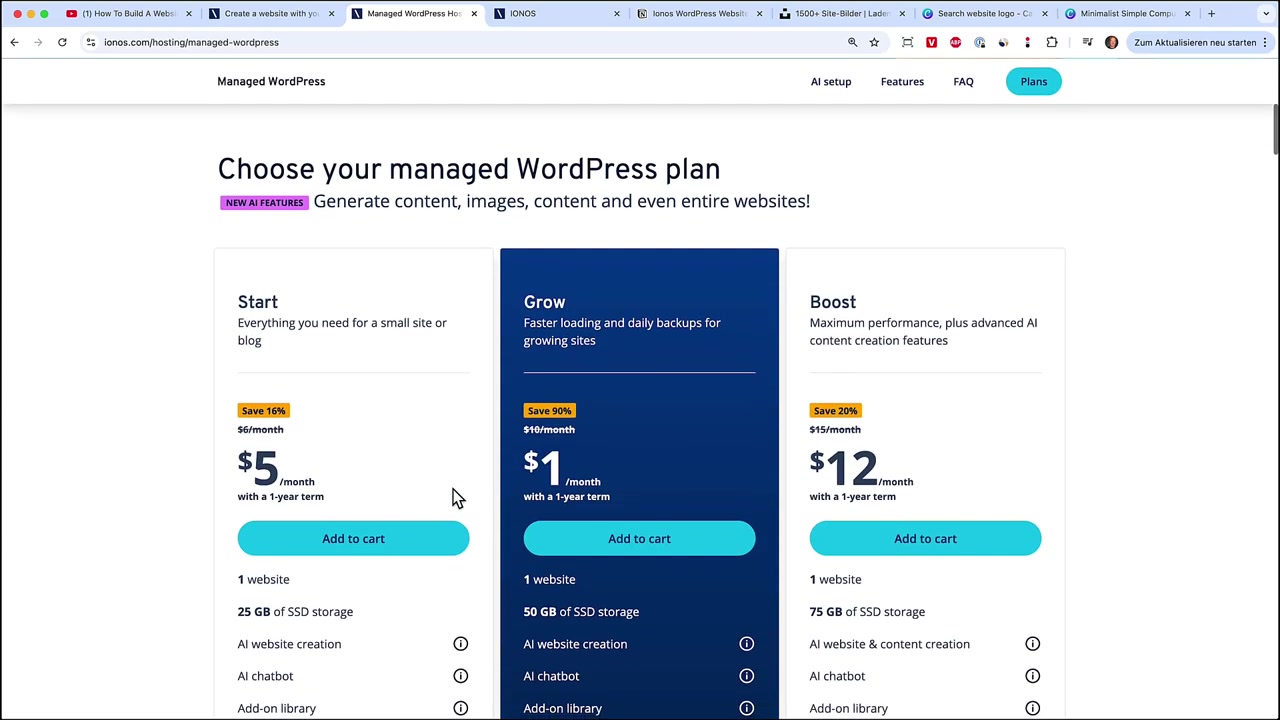The width and height of the screenshot is (1280, 720).
Task: Open the Chrome profile avatar
Action: (x=1111, y=42)
